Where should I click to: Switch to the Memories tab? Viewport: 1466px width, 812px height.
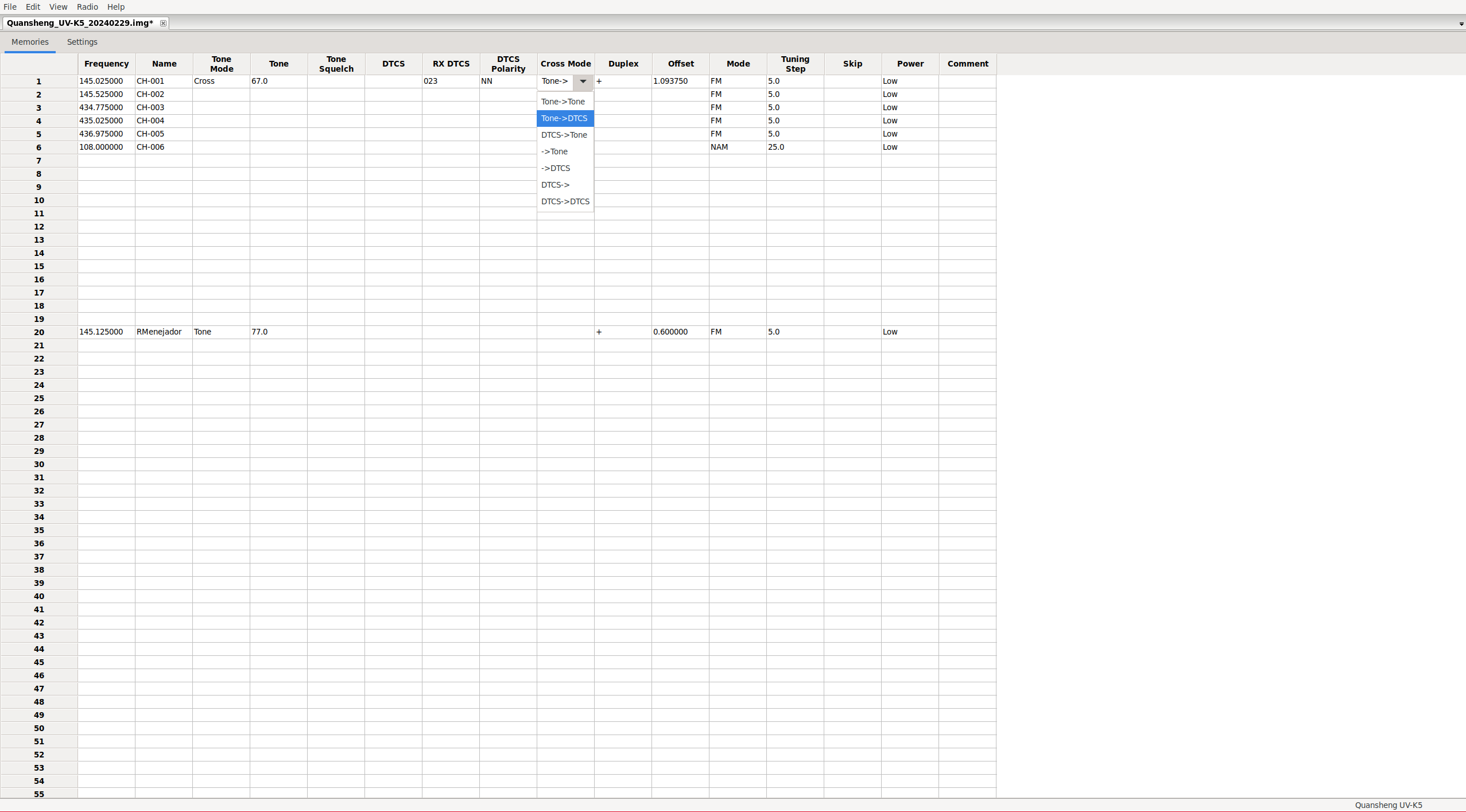(30, 42)
